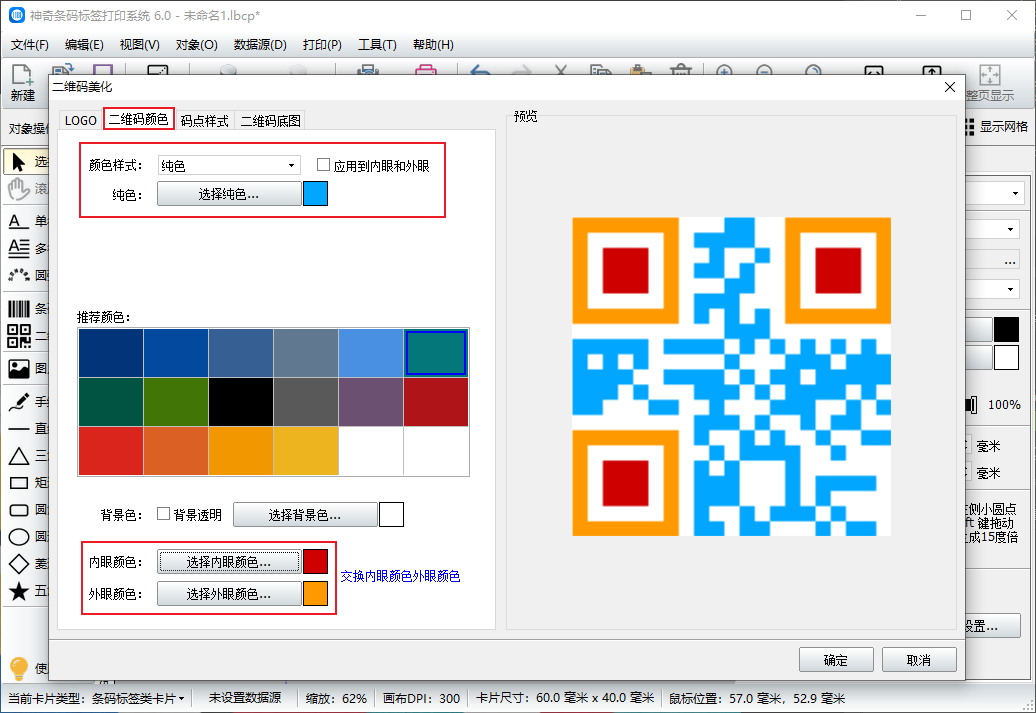
Task: Confirm with the 确定 button
Action: tap(836, 659)
